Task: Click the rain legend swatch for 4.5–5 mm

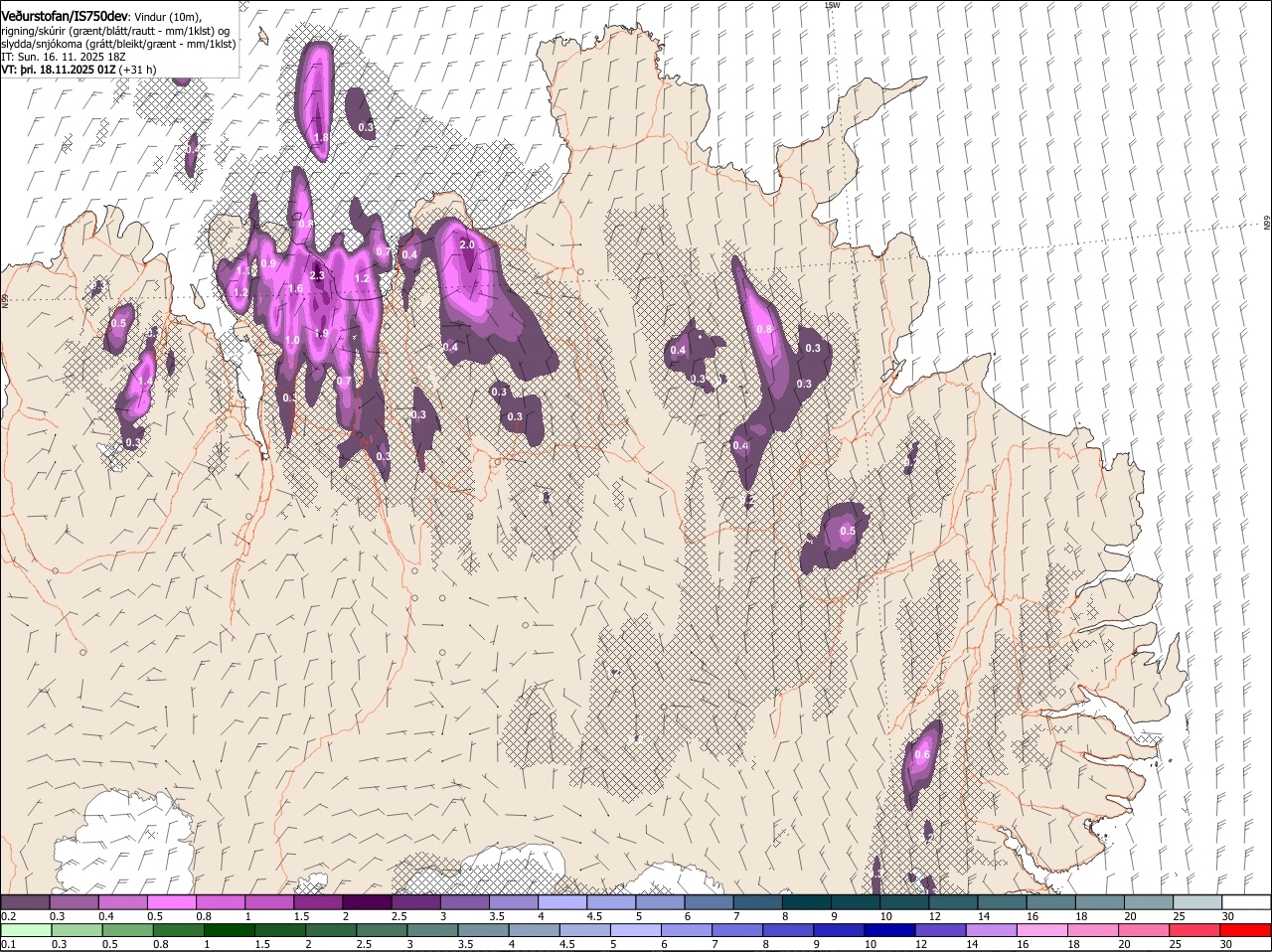Action: 586,931
